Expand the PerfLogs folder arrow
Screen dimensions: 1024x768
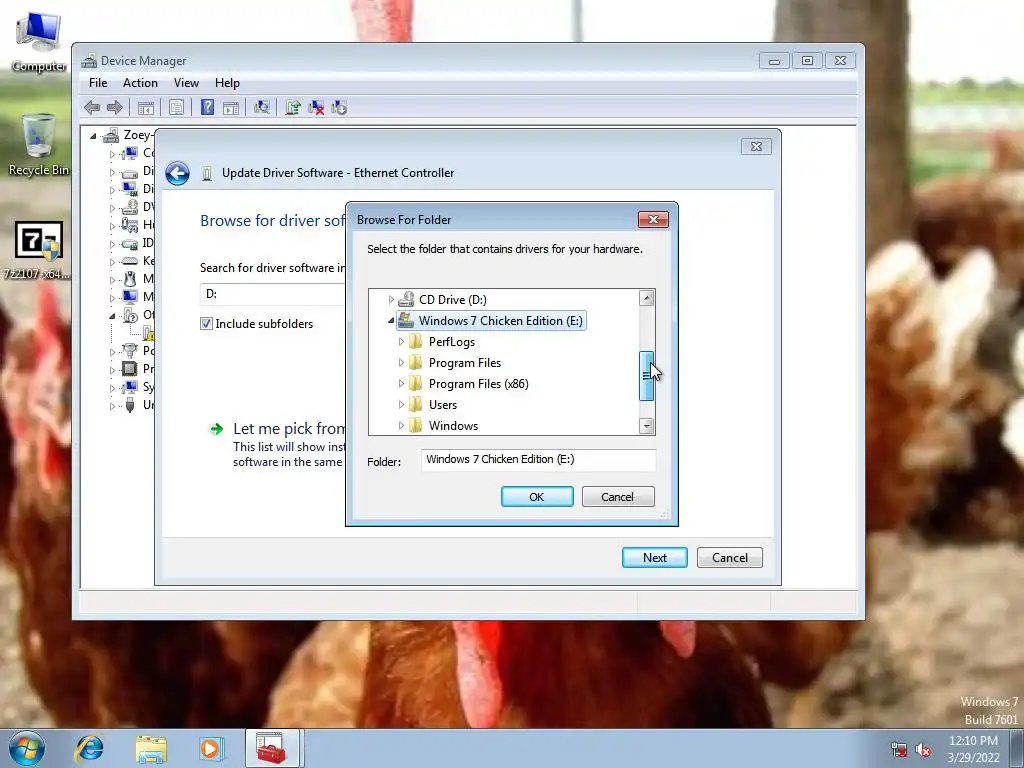pos(401,342)
